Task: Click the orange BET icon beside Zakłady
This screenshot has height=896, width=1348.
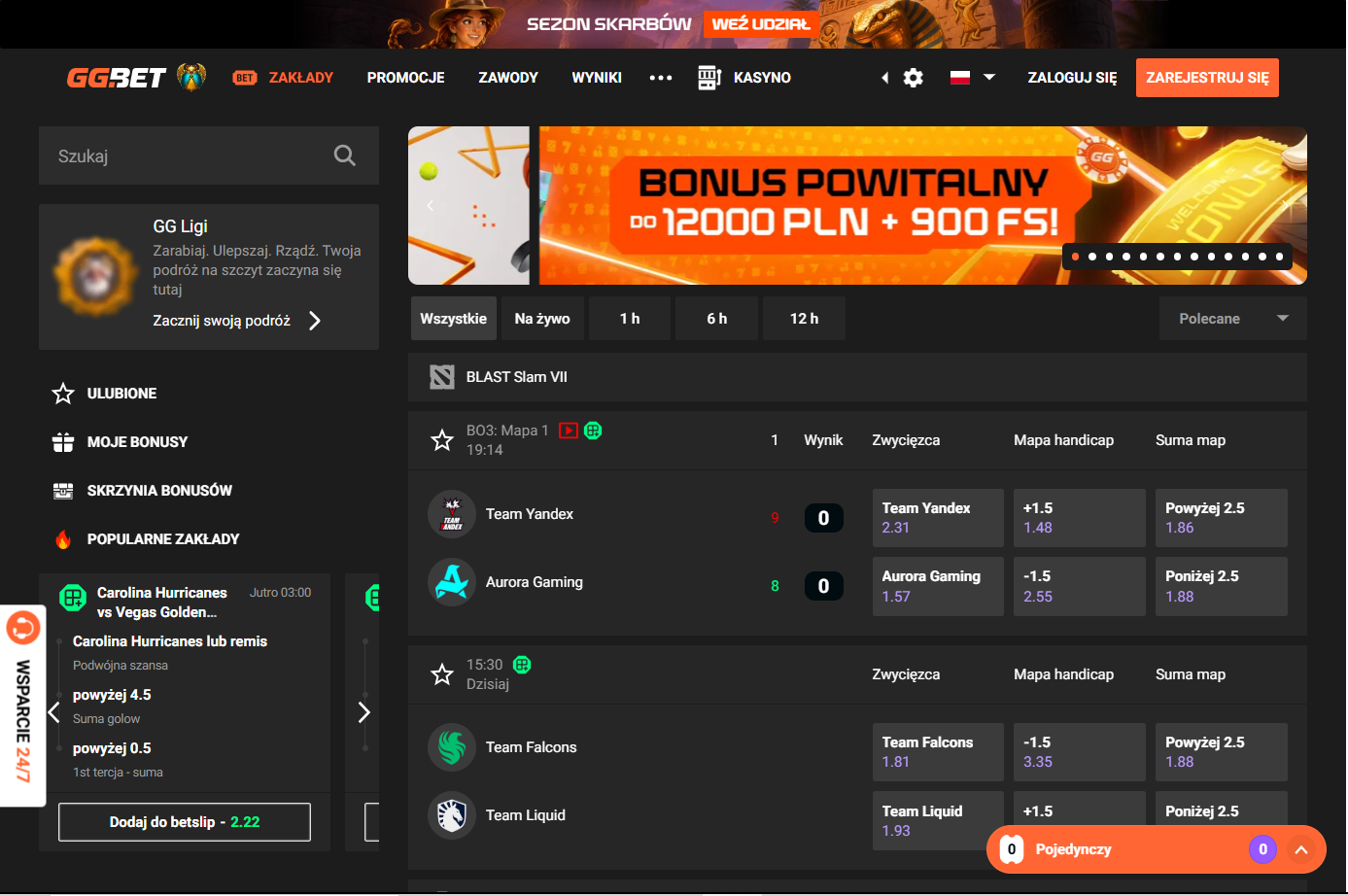Action: [x=245, y=78]
